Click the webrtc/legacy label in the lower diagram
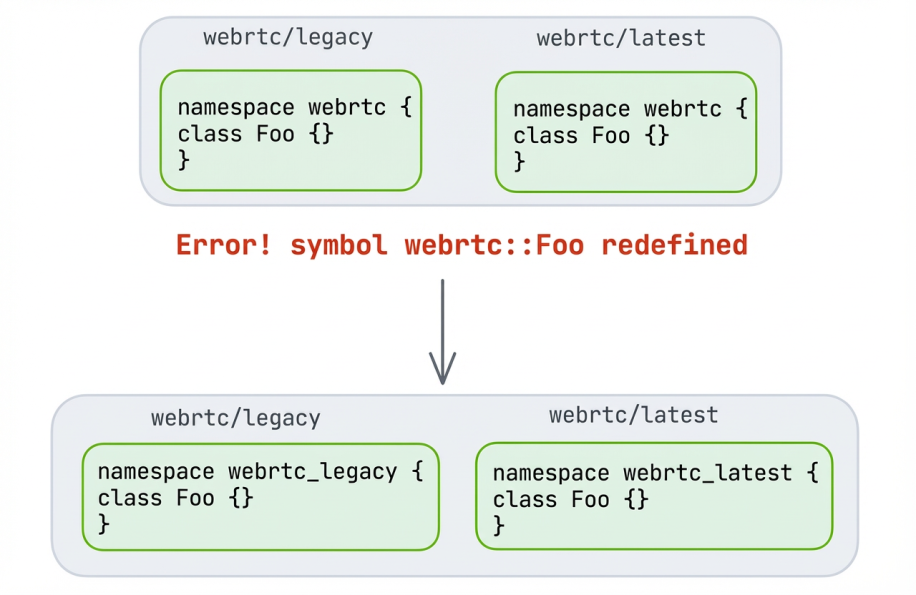Viewport: 916px width, 595px height. tap(236, 418)
